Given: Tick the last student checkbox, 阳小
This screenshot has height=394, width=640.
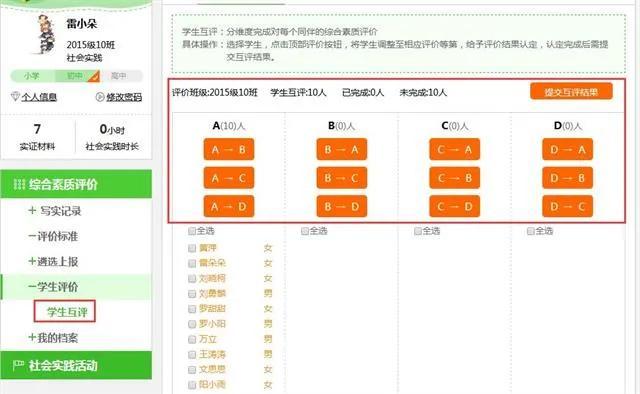Looking at the screenshot, I should pyautogui.click(x=192, y=385).
